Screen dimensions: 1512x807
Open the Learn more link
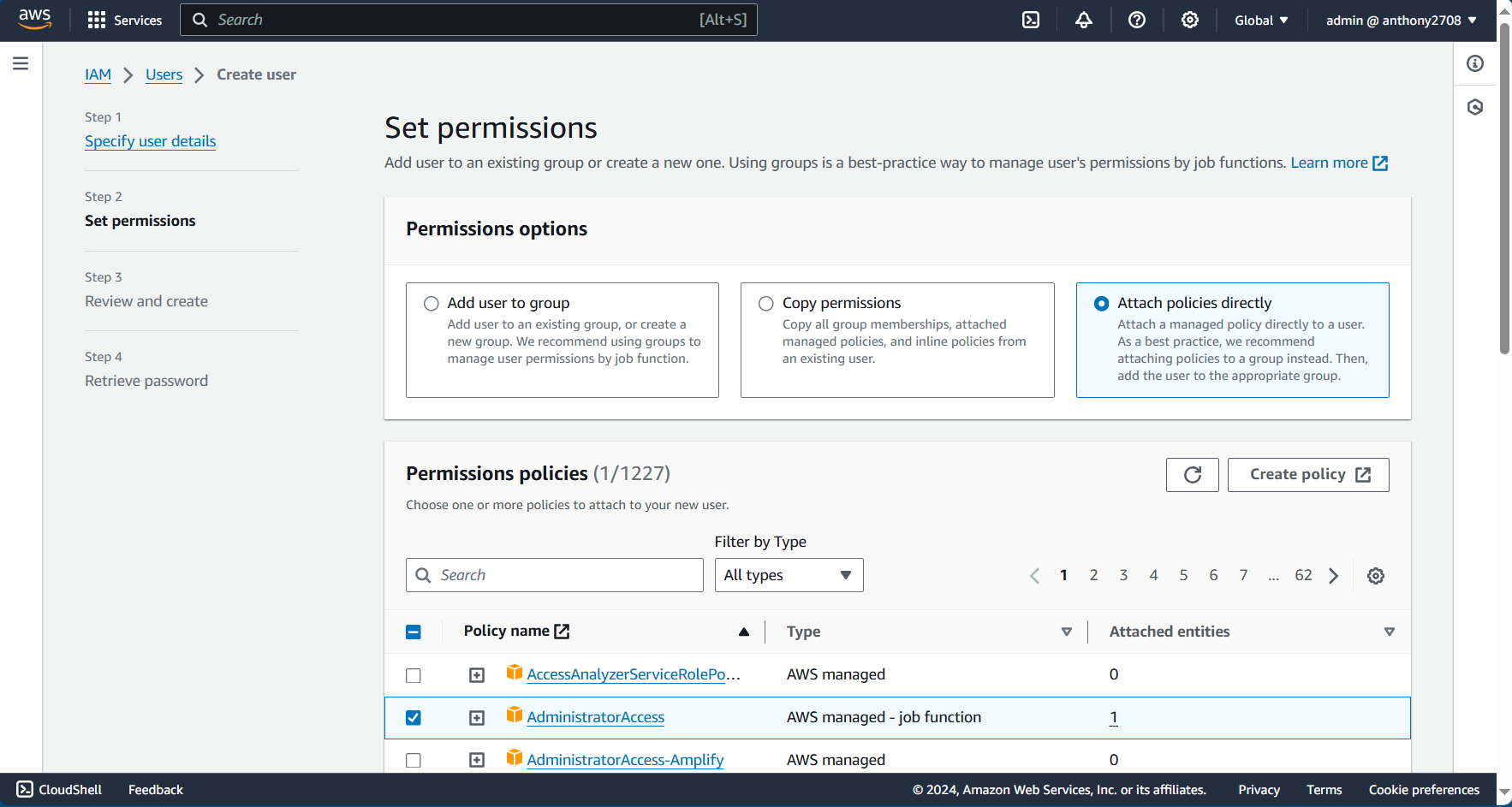coord(1339,163)
